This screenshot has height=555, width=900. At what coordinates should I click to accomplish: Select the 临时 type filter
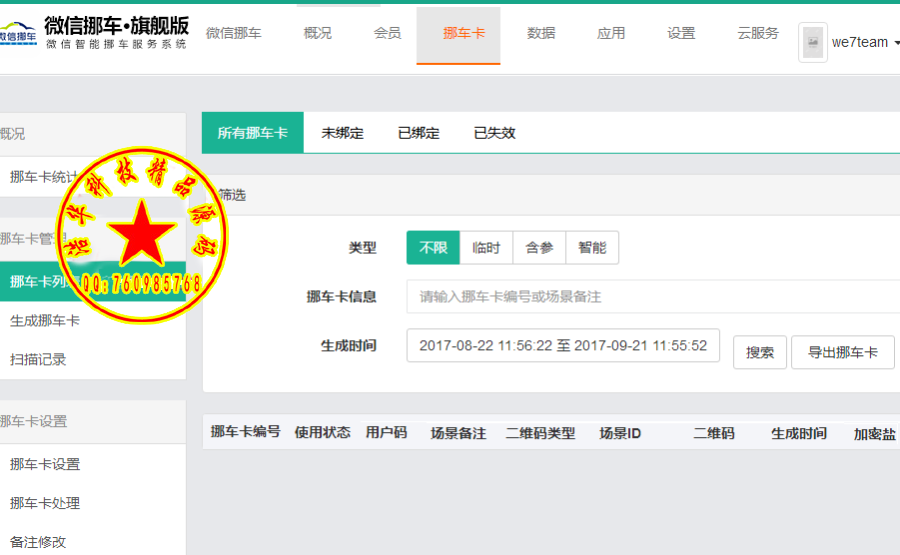[x=486, y=247]
